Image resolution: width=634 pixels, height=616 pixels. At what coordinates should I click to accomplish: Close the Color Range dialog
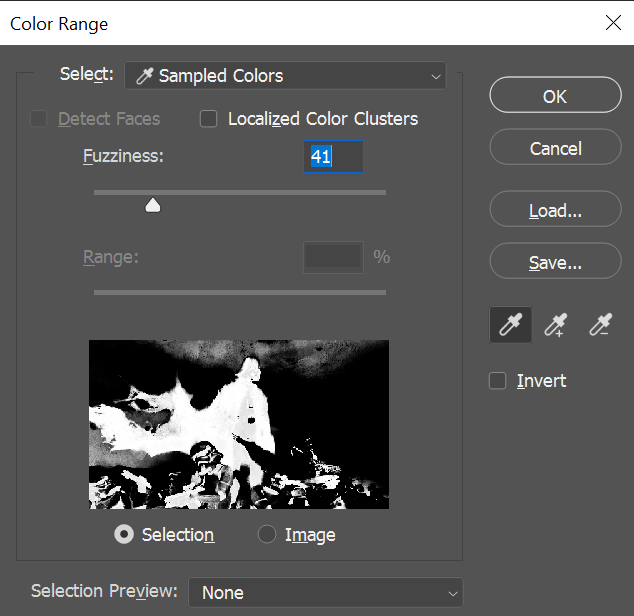613,23
